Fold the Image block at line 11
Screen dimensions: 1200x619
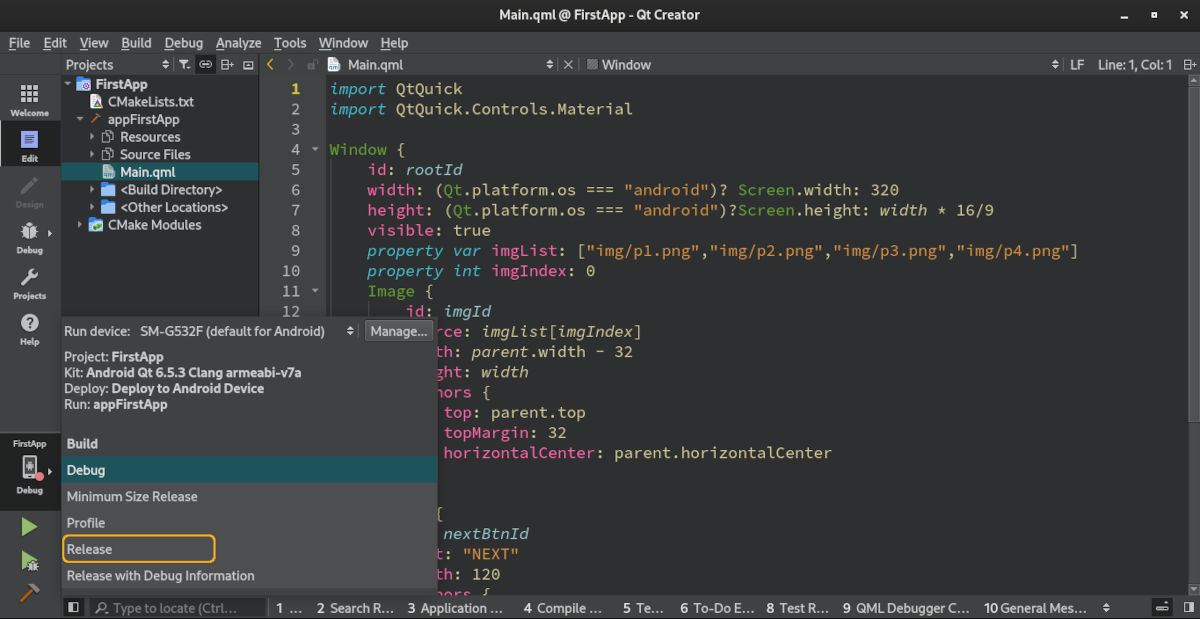(316, 291)
